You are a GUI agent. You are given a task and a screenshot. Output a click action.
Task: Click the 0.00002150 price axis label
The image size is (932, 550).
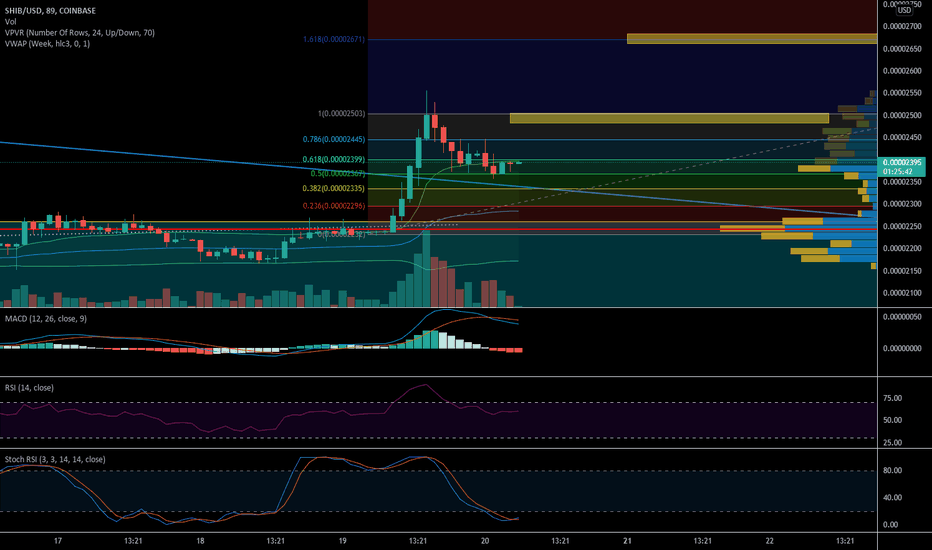(x=902, y=271)
